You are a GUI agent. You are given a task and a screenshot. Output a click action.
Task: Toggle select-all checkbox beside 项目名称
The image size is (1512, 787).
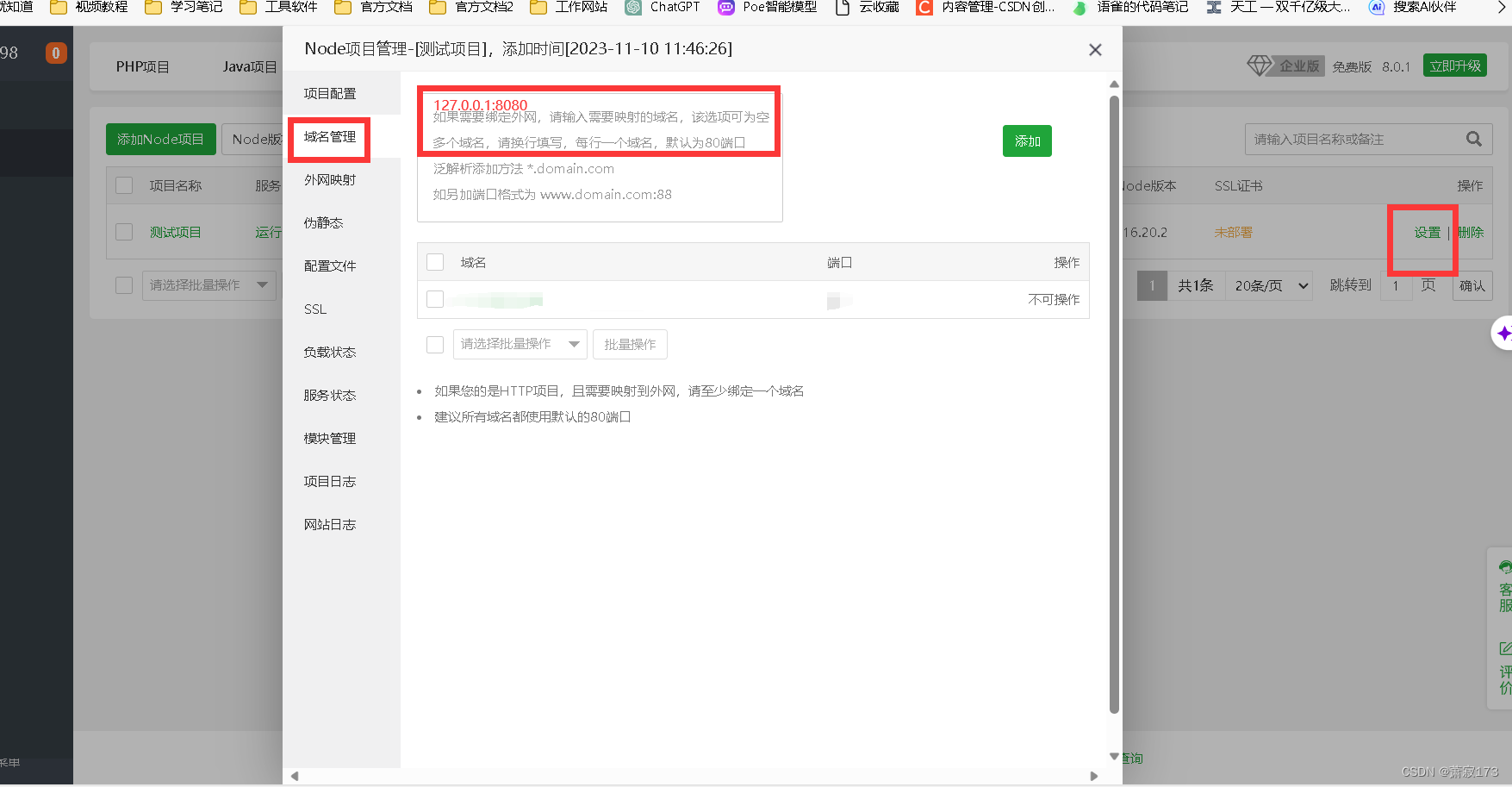pos(124,185)
